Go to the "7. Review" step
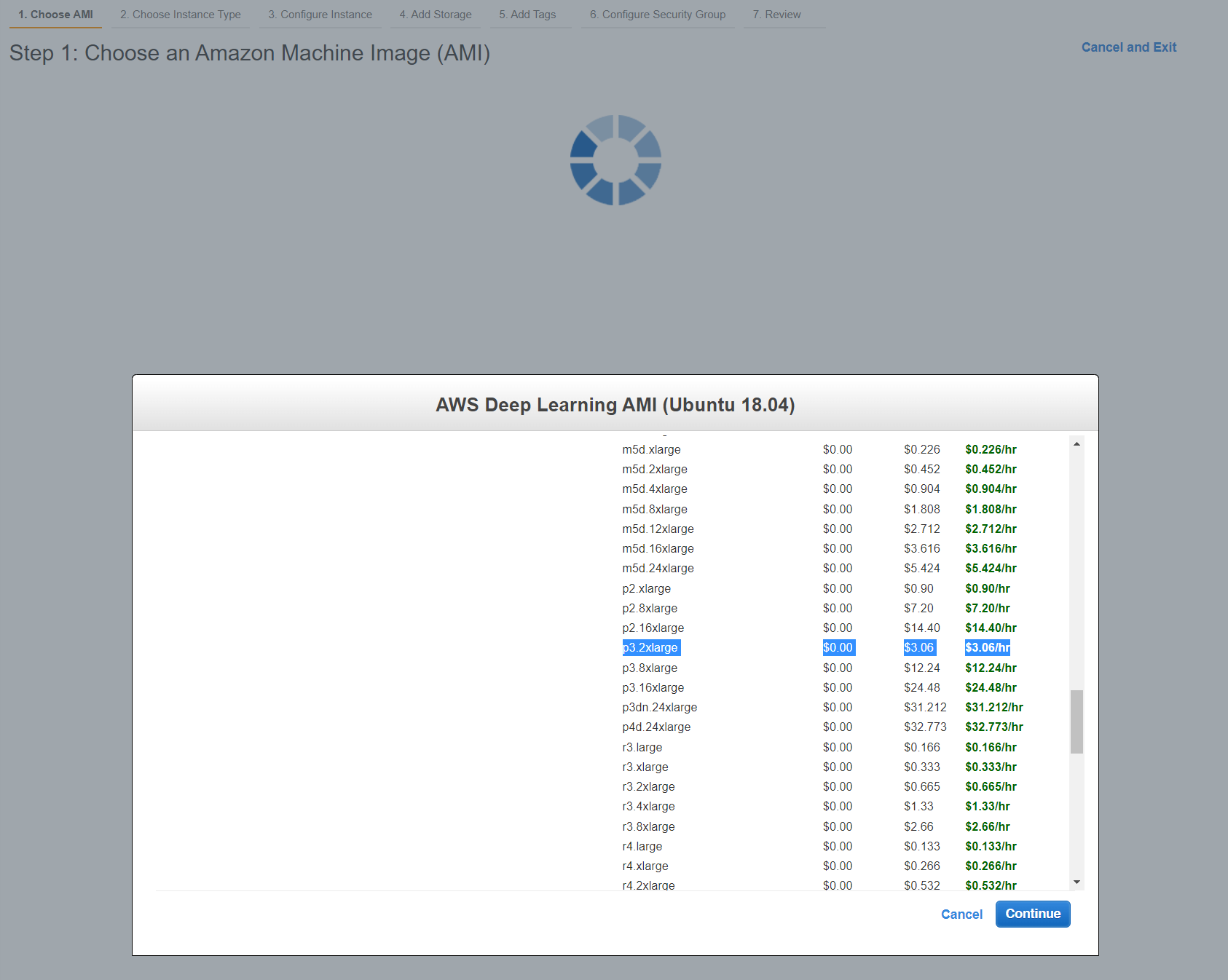This screenshot has width=1228, height=980. pos(776,14)
